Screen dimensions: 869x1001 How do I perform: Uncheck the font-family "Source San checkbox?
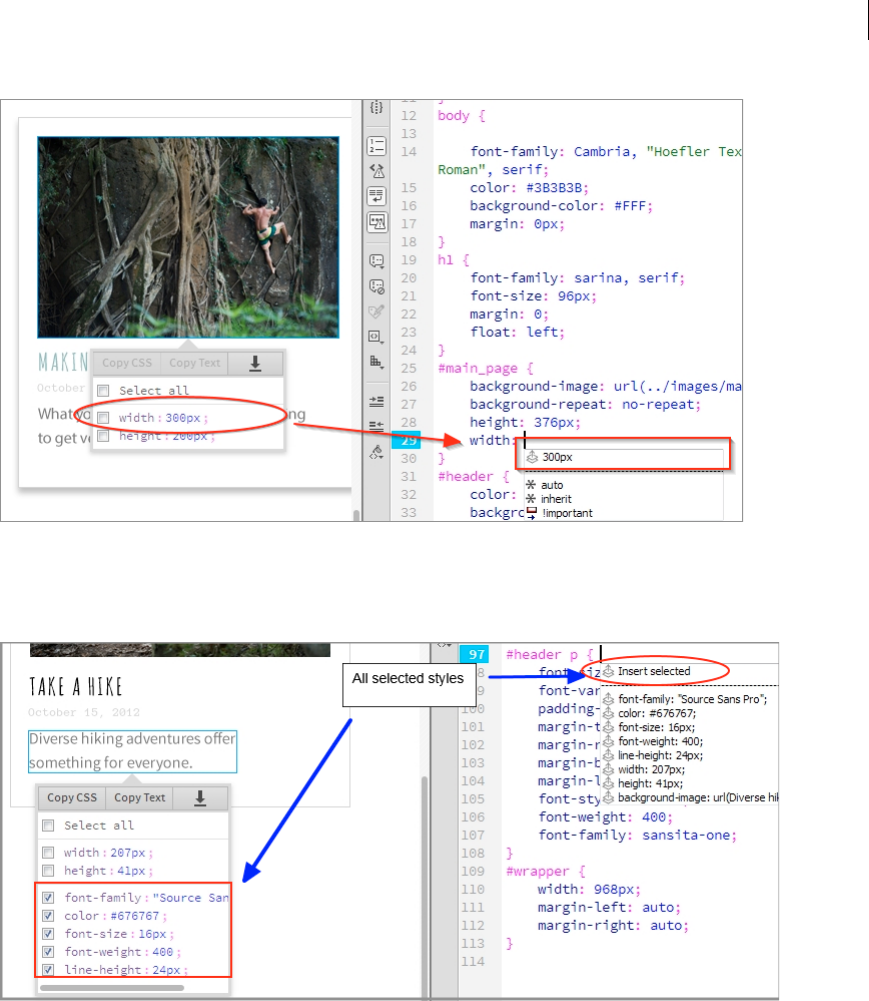click(48, 898)
